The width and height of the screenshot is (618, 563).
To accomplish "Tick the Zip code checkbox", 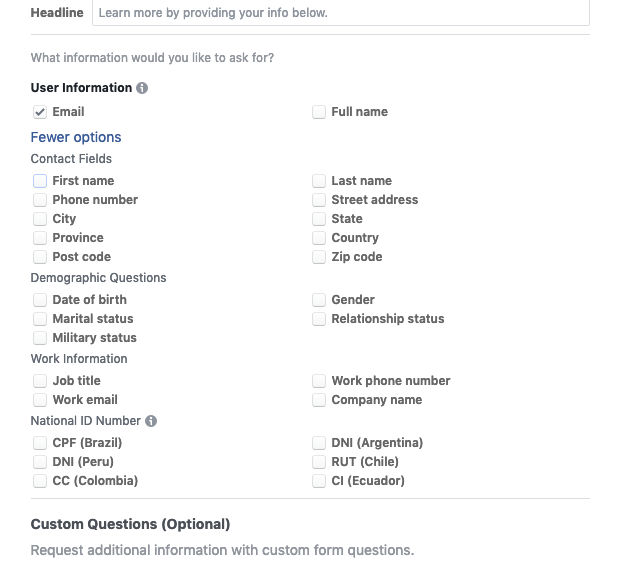I will [319, 257].
